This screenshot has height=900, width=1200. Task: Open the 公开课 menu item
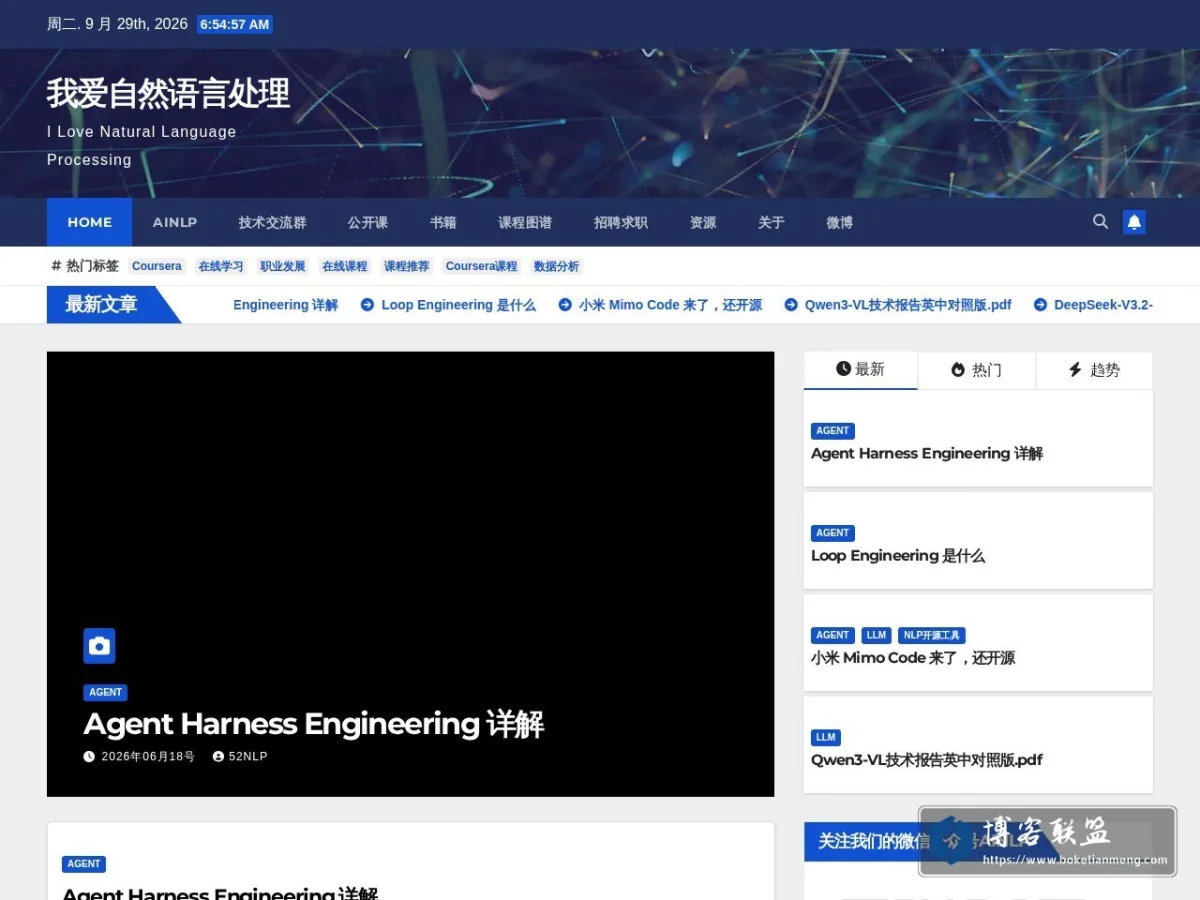click(368, 222)
